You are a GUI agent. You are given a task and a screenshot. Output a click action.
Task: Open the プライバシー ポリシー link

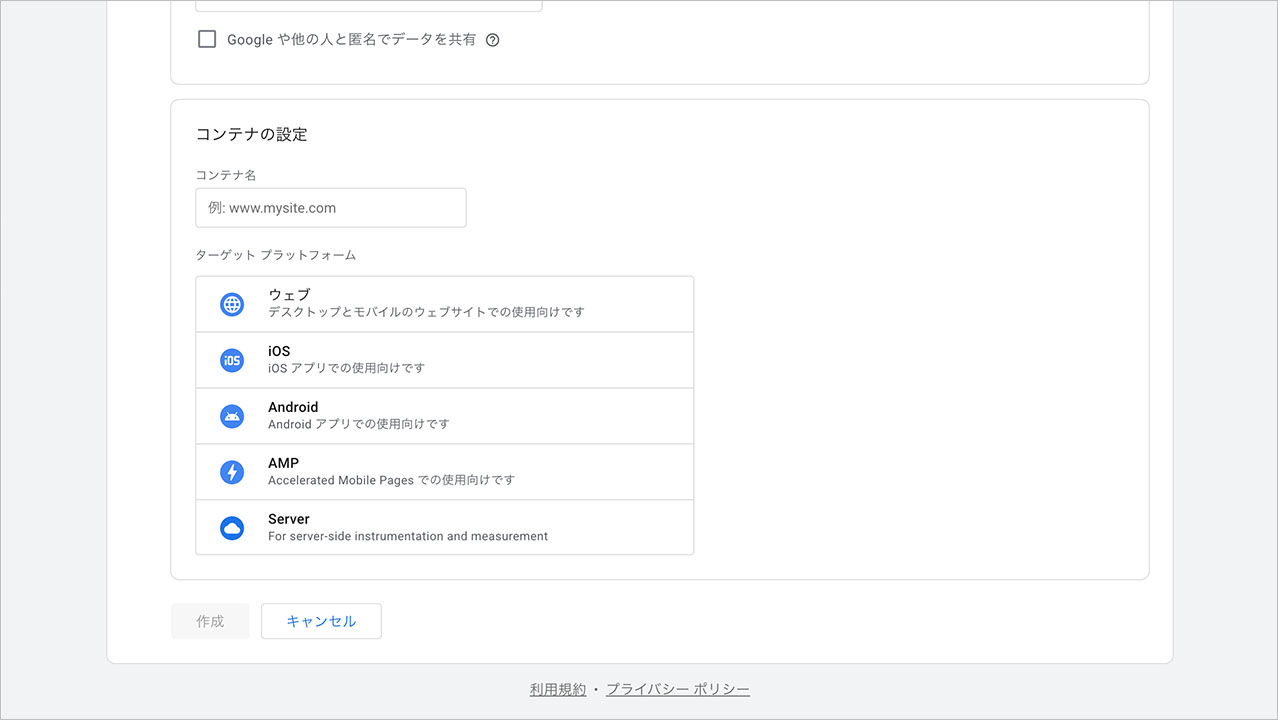point(677,689)
